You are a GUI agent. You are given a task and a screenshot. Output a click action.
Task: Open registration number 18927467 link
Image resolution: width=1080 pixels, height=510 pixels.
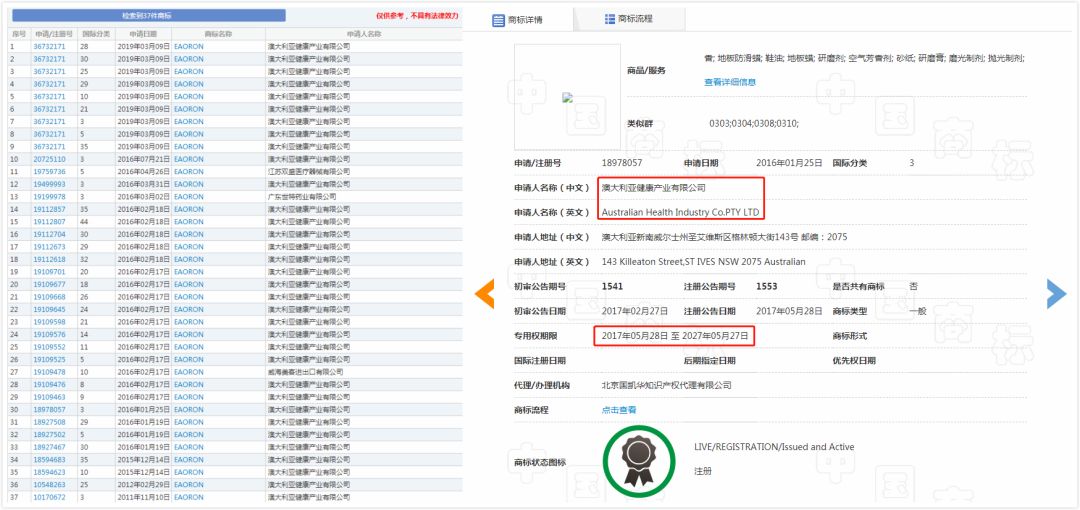click(49, 447)
